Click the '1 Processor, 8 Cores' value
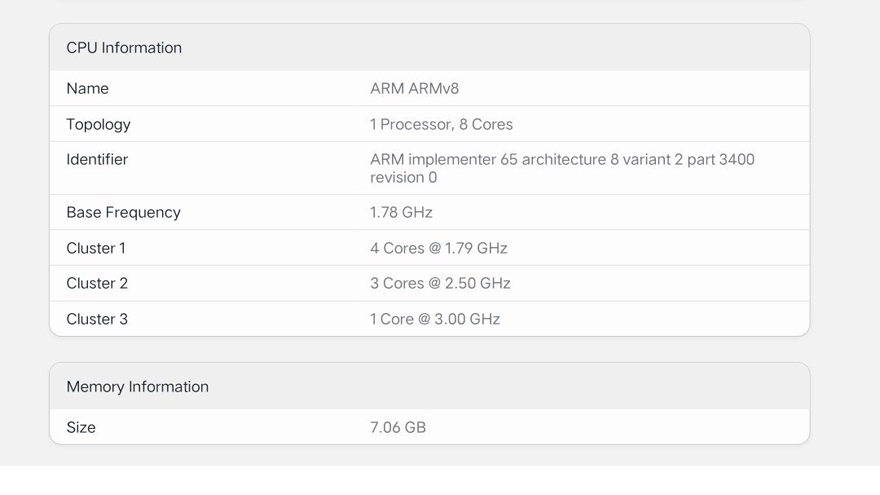The height and width of the screenshot is (495, 880). (441, 125)
